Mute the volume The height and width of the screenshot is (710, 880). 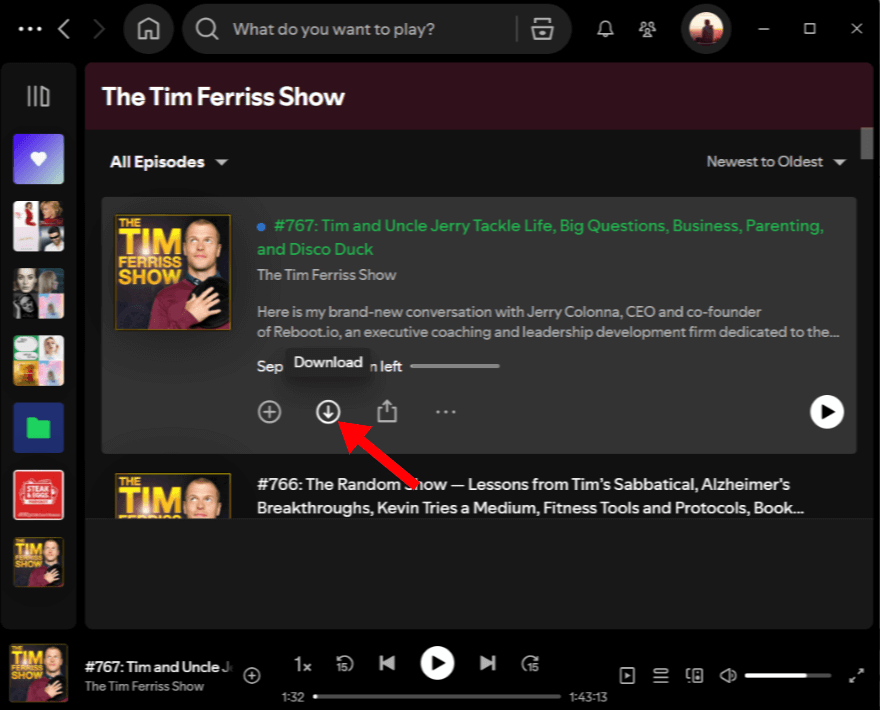coord(728,675)
